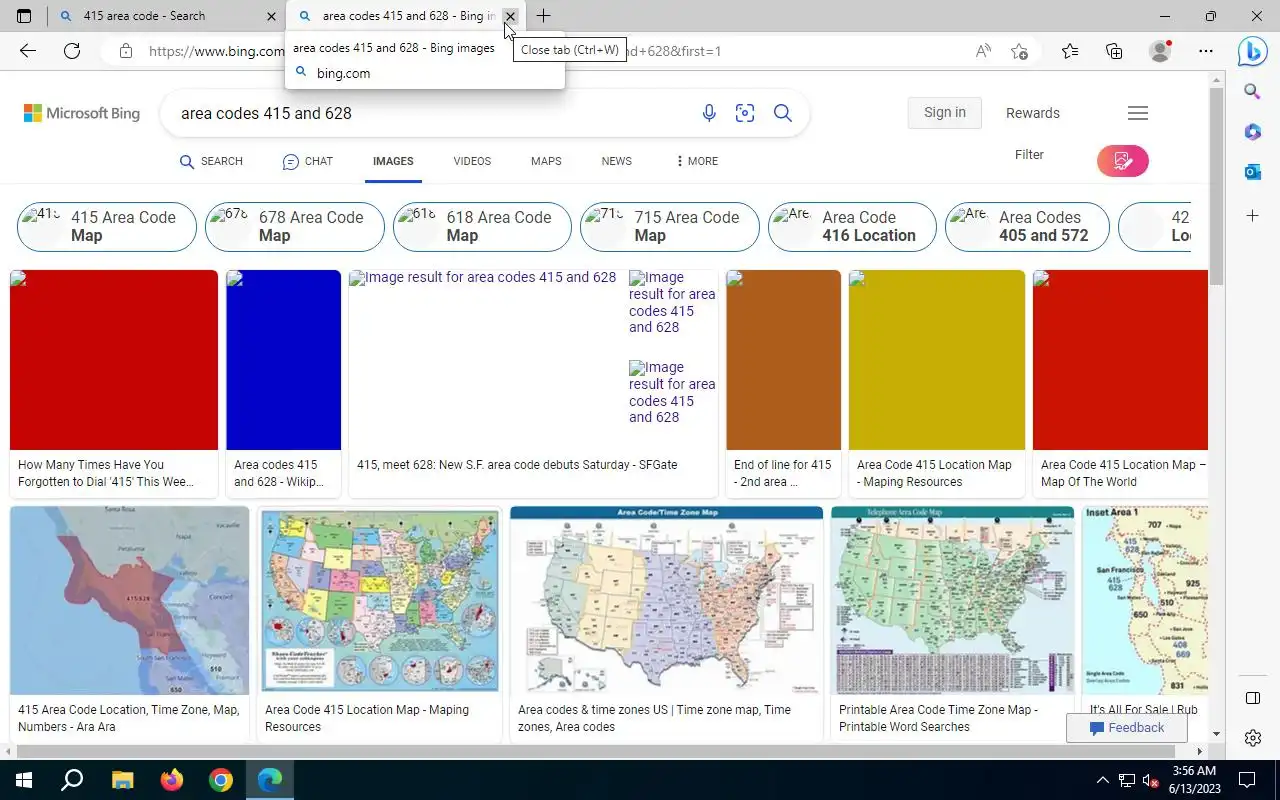
Task: Open the Bing sidebar chat icon
Action: coord(1252,51)
